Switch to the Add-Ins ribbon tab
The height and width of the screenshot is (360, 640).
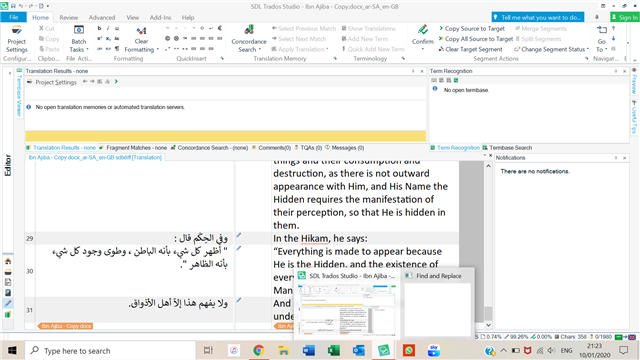point(160,18)
